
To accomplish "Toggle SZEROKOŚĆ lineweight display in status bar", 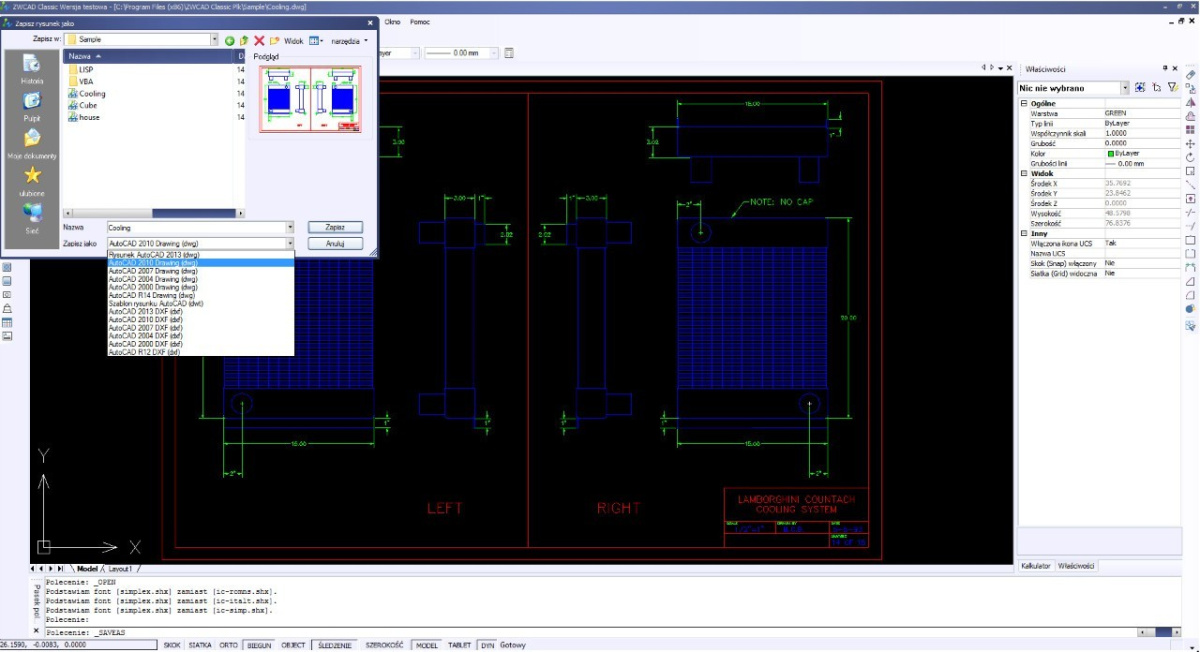I will 384,645.
